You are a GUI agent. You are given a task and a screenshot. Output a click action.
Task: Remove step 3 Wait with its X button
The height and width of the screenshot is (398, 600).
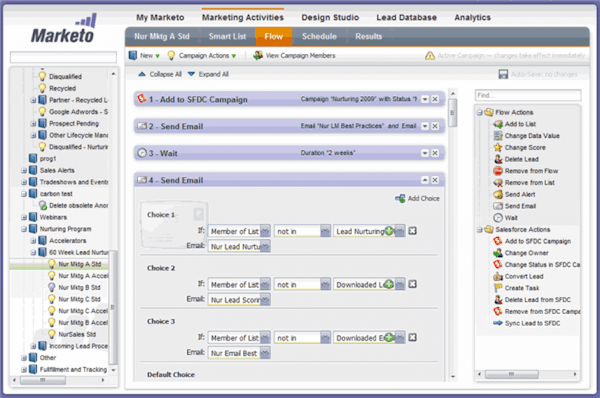pyautogui.click(x=435, y=153)
